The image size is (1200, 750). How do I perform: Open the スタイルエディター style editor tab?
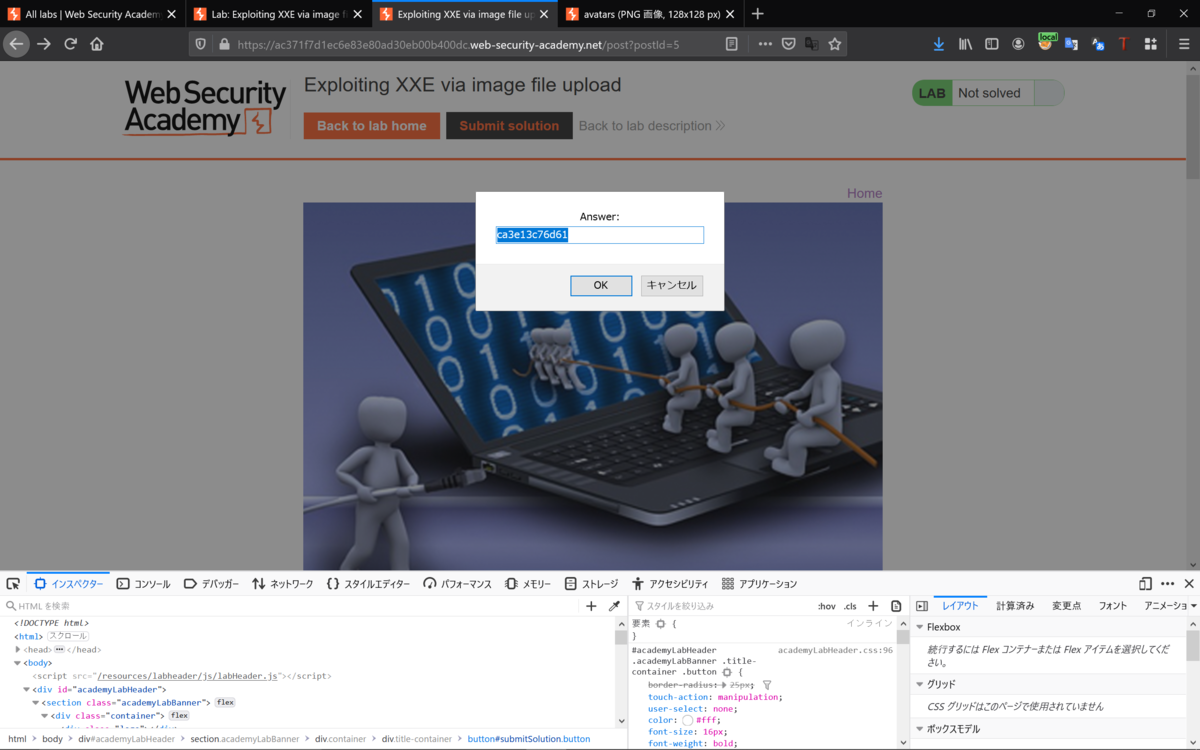click(368, 584)
